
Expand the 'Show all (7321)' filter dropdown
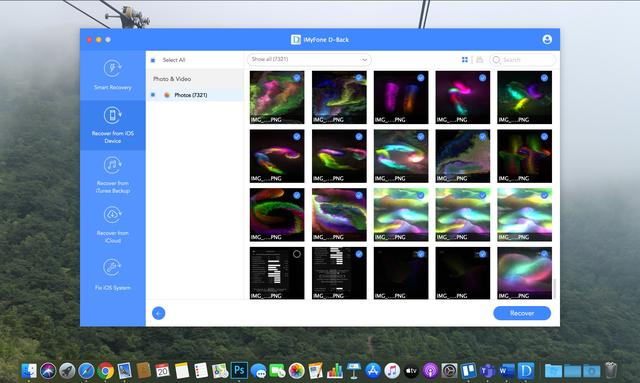(x=309, y=60)
